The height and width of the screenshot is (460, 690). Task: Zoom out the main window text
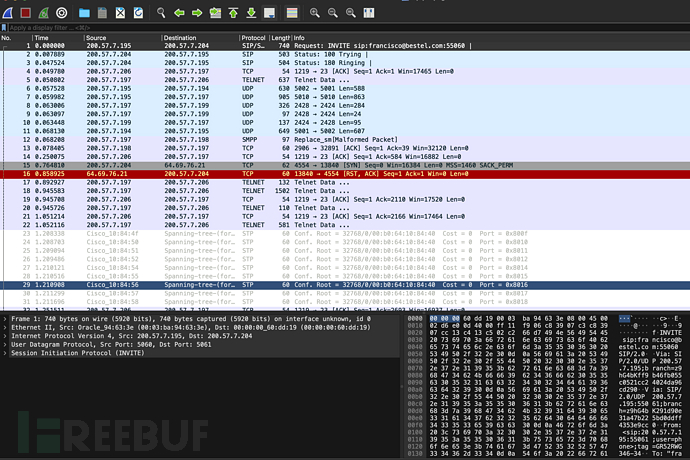click(333, 13)
